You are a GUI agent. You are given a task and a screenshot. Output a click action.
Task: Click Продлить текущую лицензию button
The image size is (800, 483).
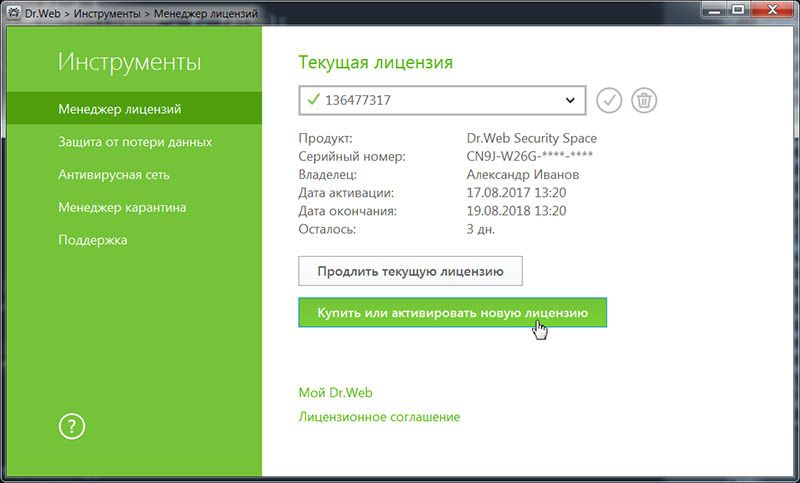coord(410,271)
